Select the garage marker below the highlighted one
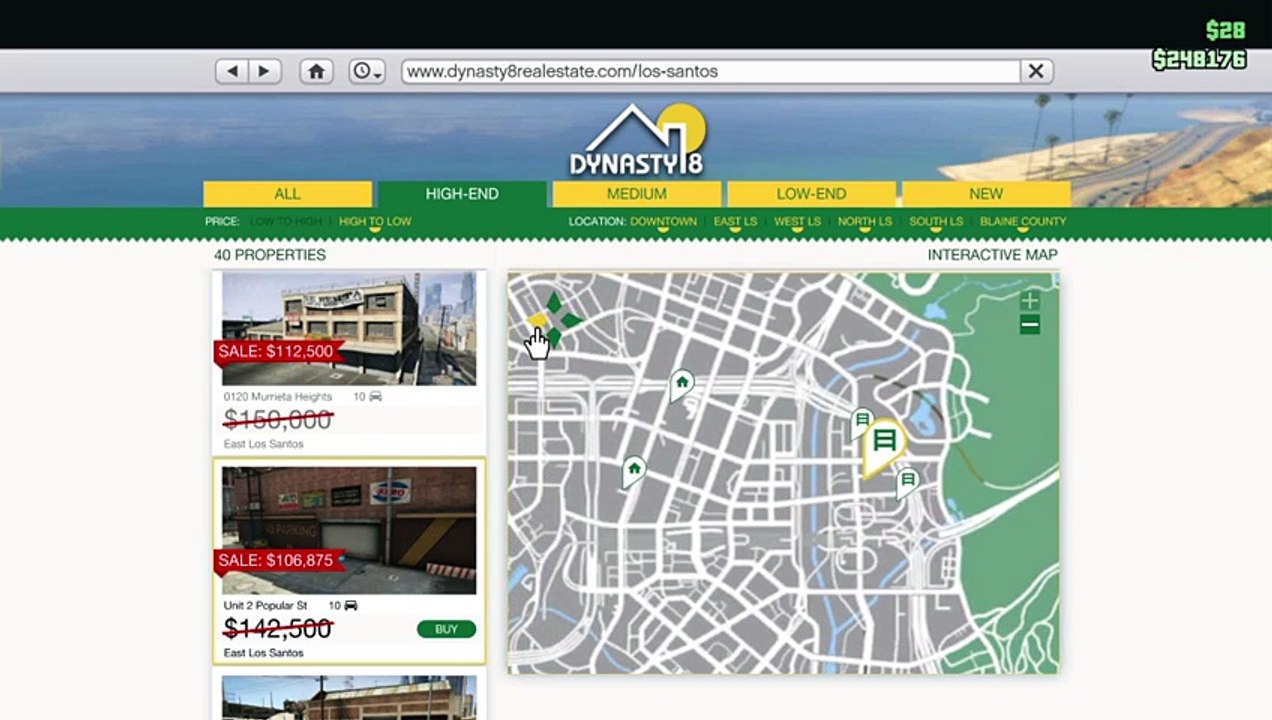Image resolution: width=1272 pixels, height=720 pixels. 908,482
